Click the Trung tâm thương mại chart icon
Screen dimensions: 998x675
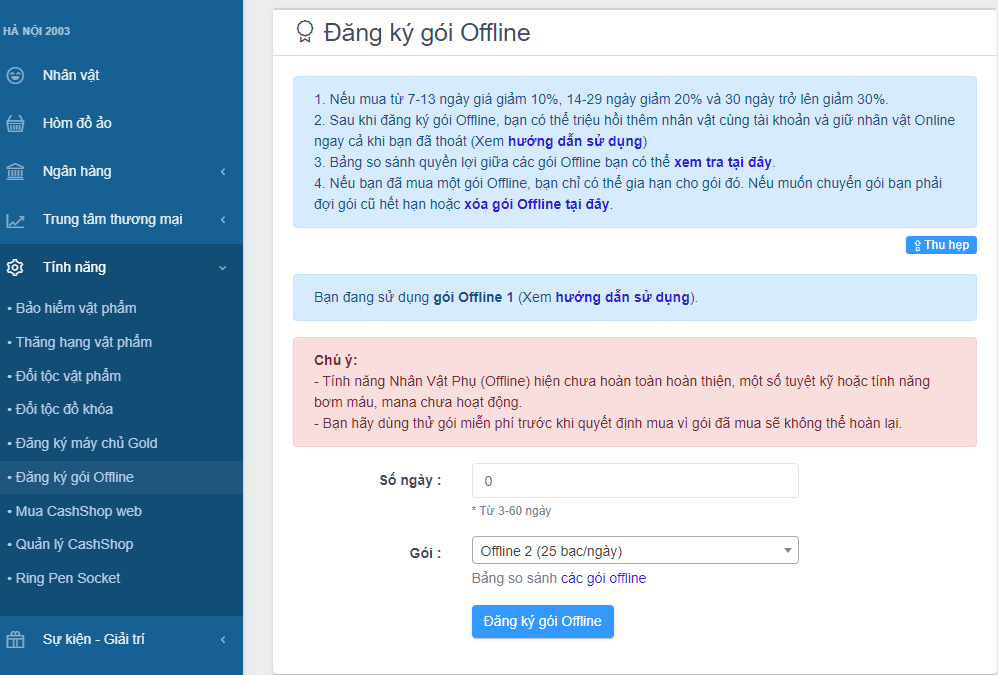pos(16,220)
